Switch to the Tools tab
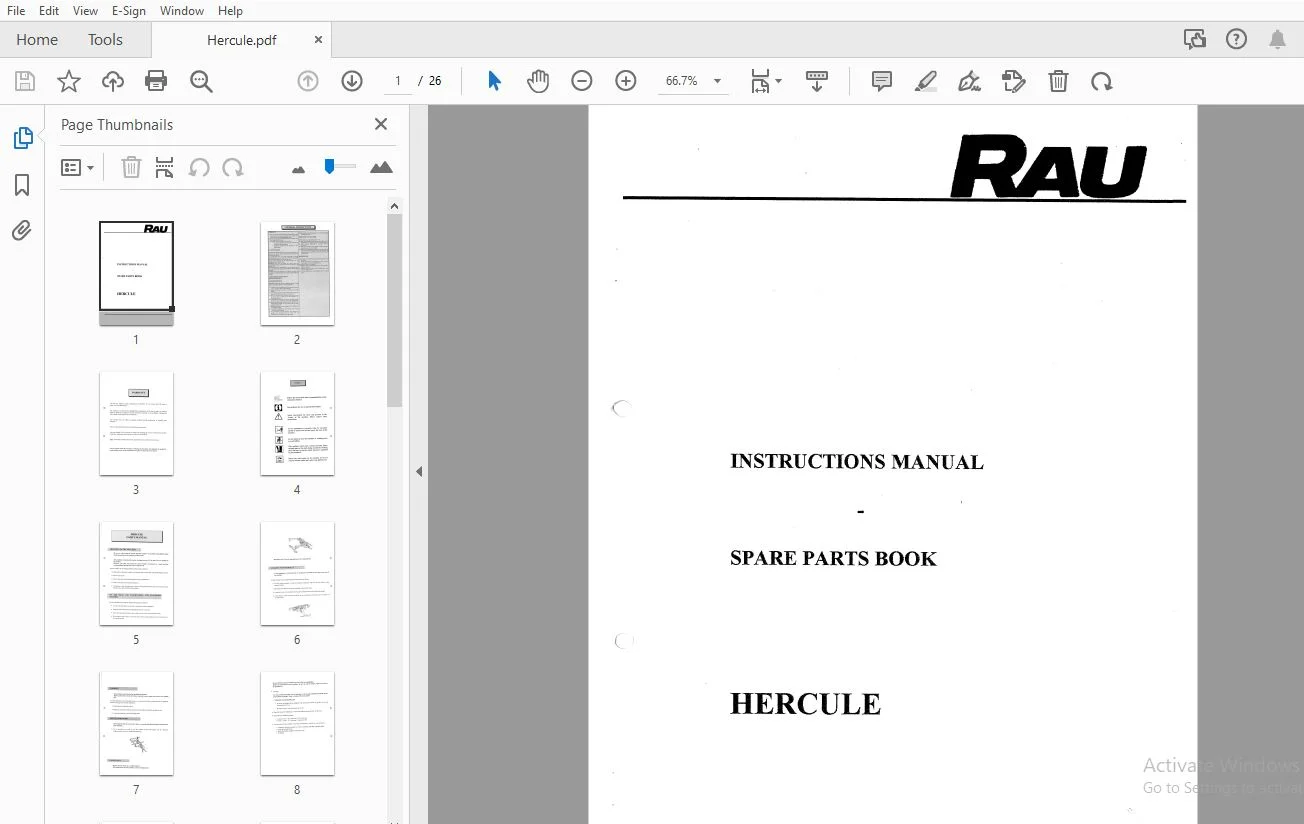1304x824 pixels. coord(105,40)
